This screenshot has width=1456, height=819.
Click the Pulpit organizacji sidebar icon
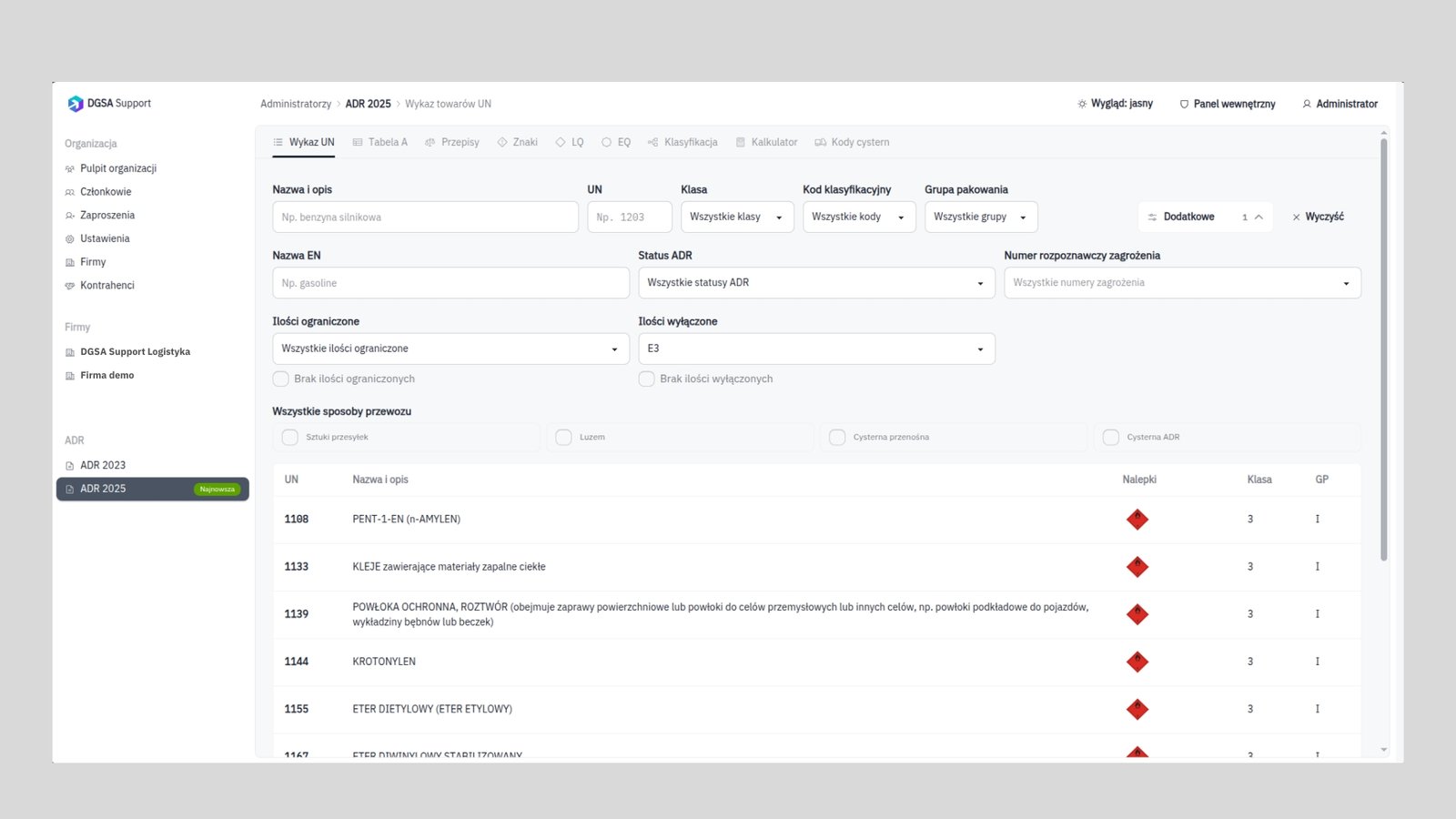[x=70, y=168]
